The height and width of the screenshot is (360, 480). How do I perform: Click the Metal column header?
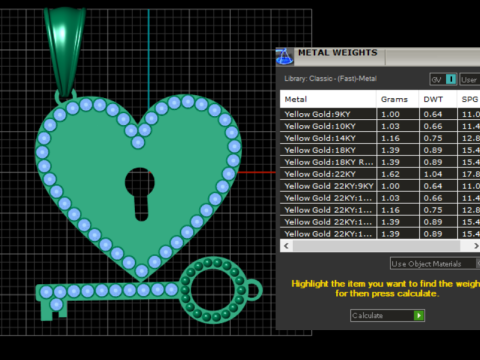[x=328, y=99]
